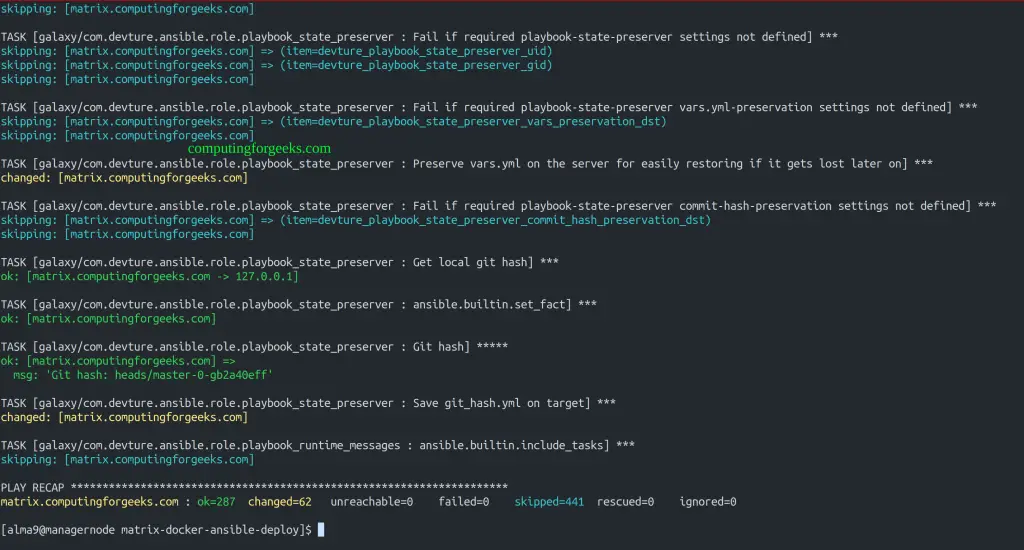Click the 'Preserve vars.yml on the server' task line

point(466,164)
